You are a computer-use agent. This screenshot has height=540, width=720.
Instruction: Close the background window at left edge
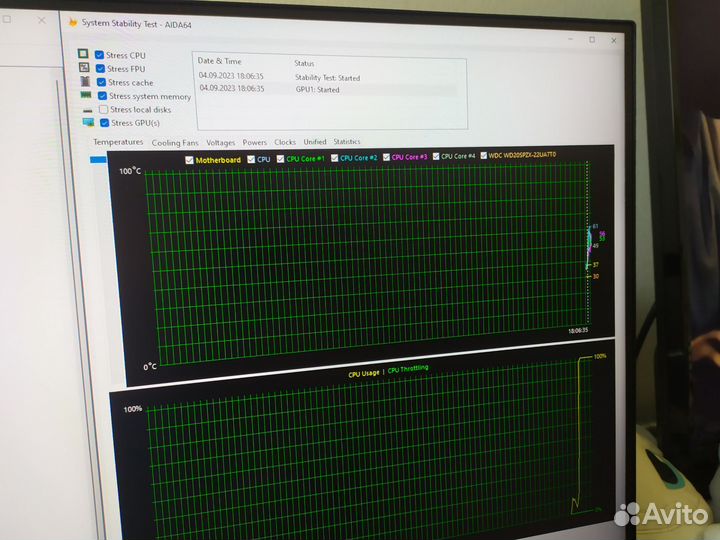click(x=42, y=20)
